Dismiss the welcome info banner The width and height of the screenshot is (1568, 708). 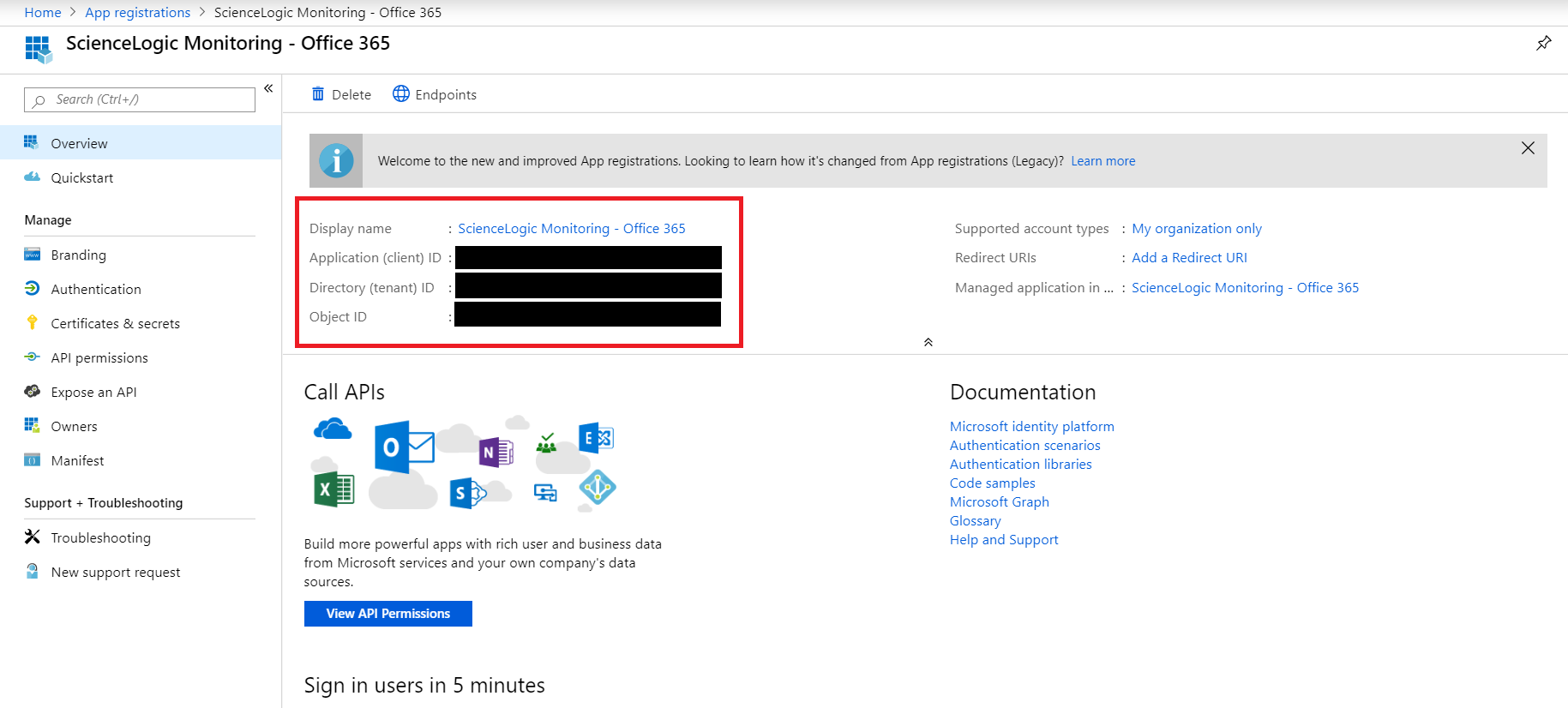click(x=1528, y=148)
